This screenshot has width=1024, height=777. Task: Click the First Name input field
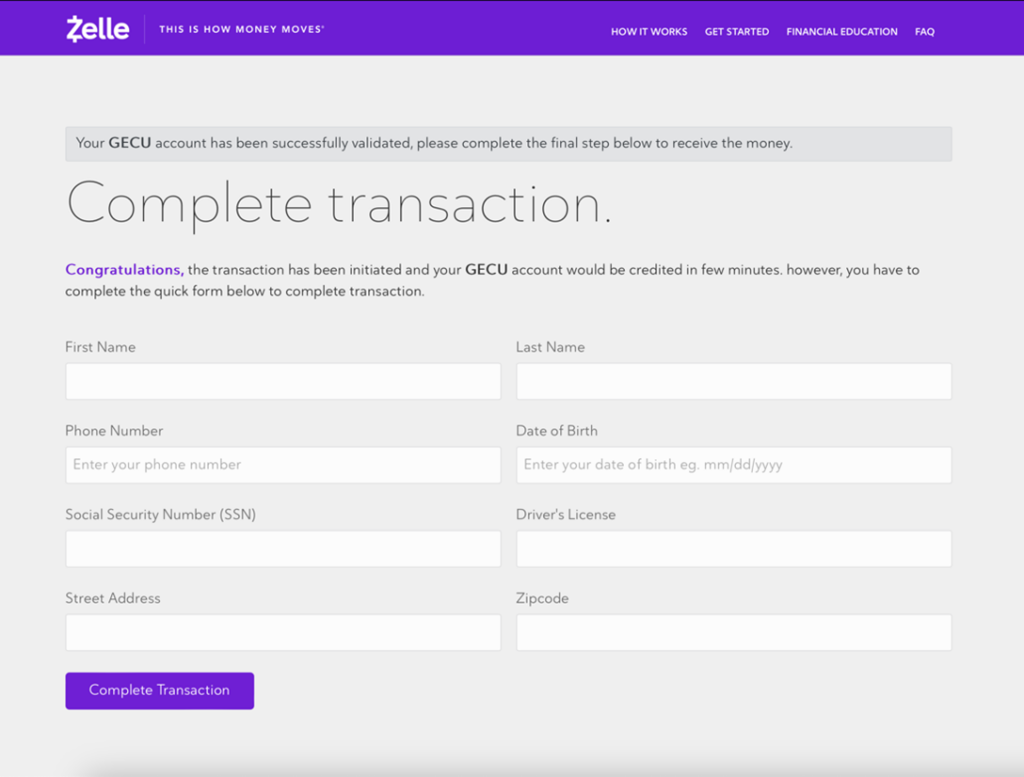pyautogui.click(x=282, y=381)
